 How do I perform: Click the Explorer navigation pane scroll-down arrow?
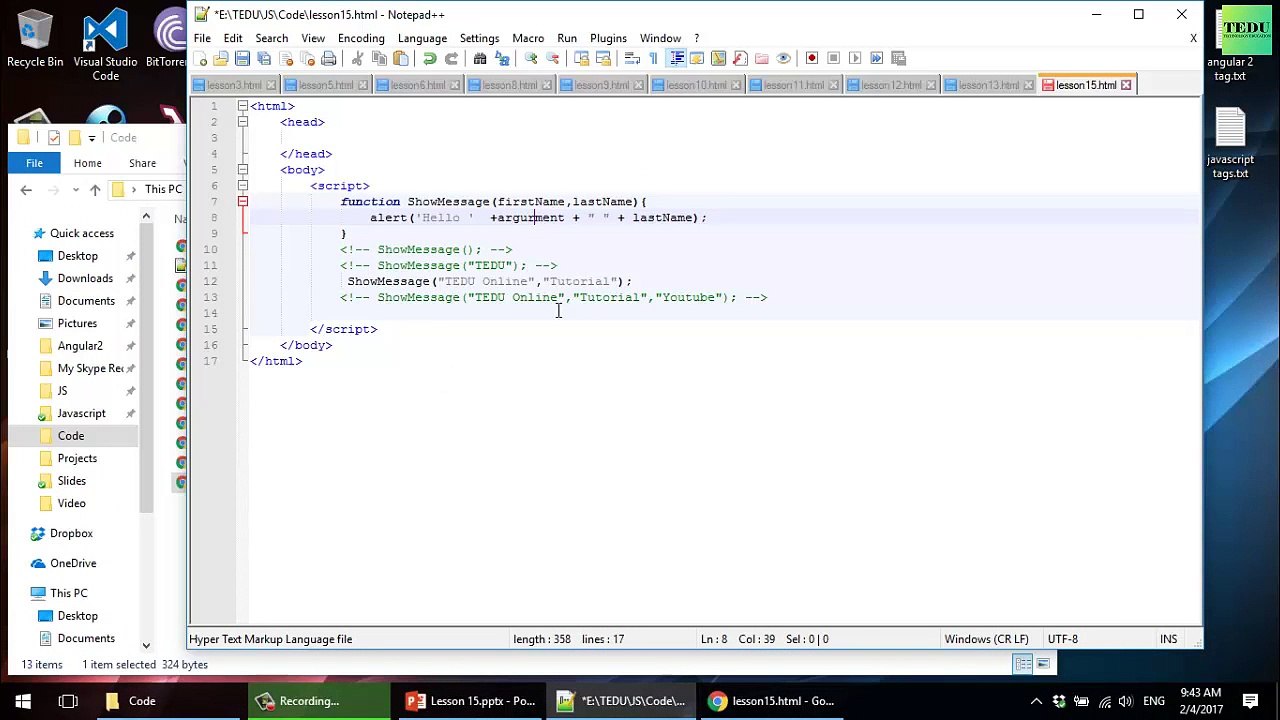tap(146, 646)
